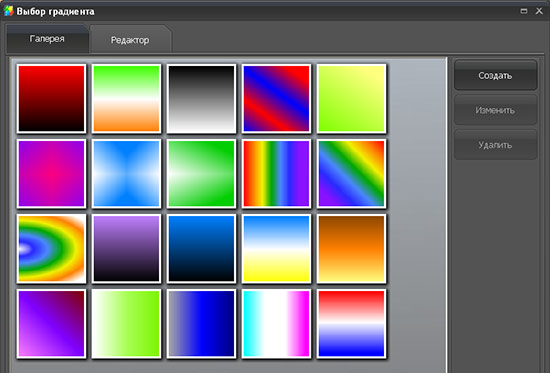
Task: Select the diagonal red-blue striped gradient
Action: [x=276, y=98]
